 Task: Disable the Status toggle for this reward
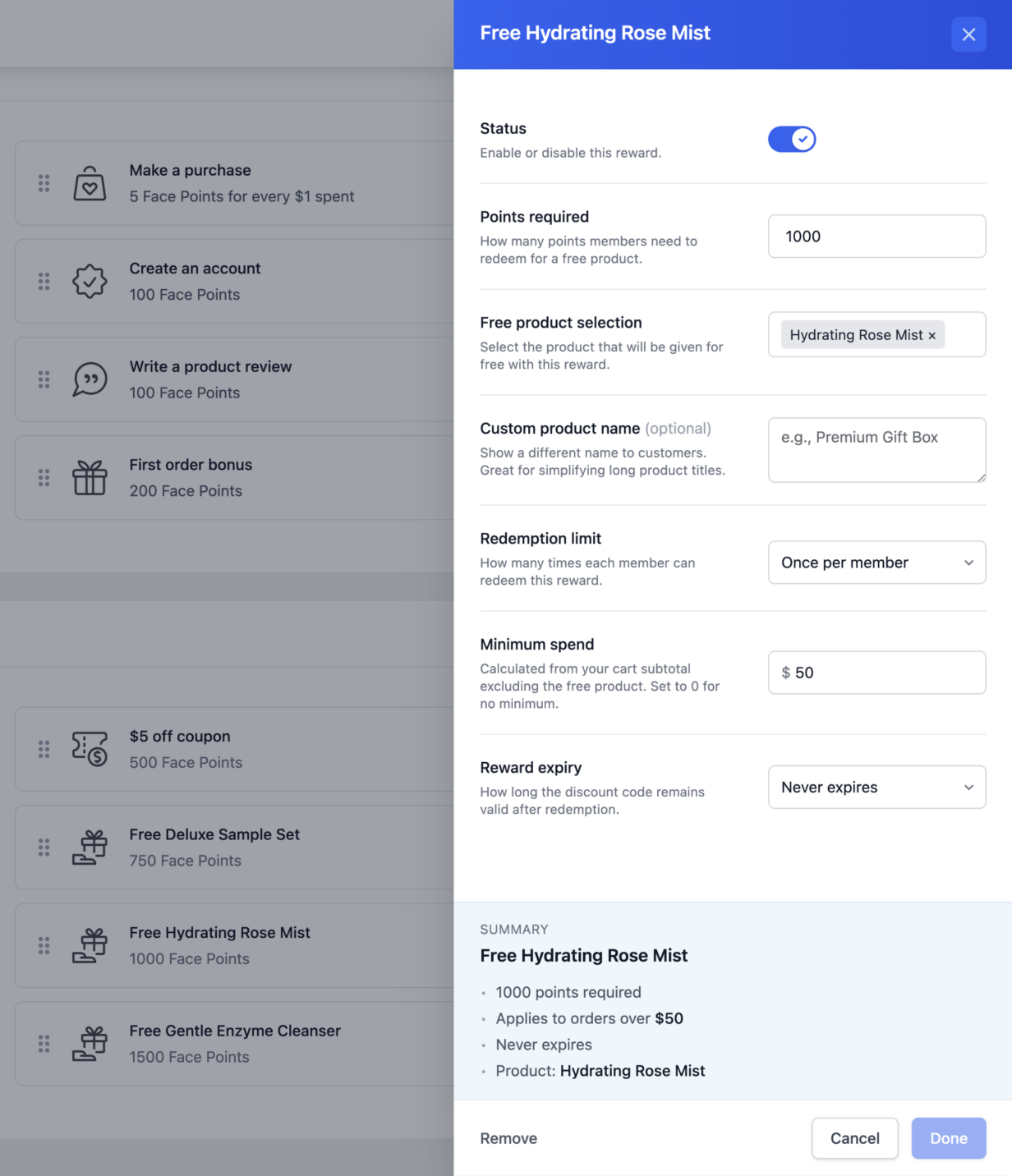(791, 139)
